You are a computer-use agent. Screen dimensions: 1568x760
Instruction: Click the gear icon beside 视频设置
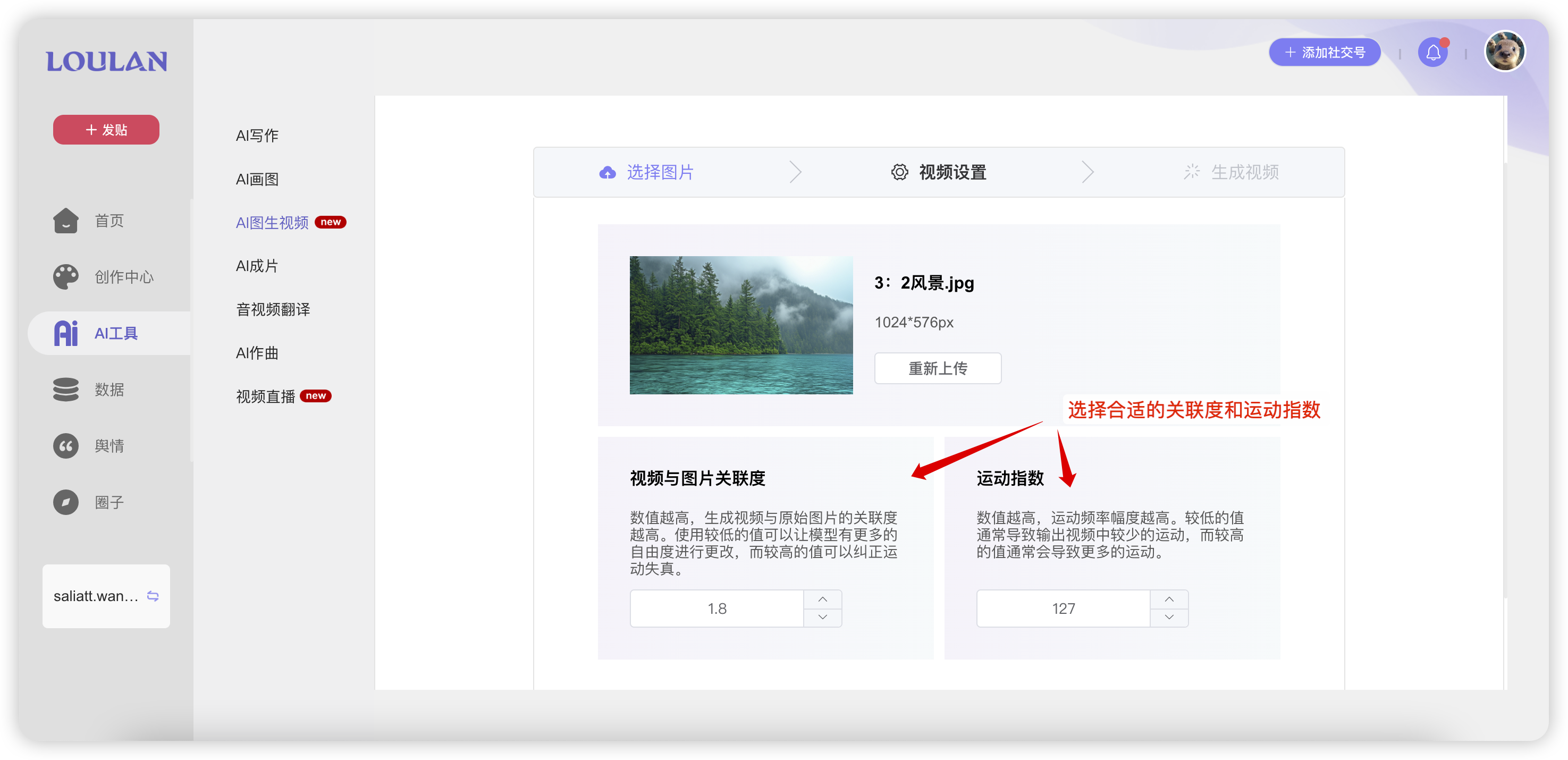[900, 172]
